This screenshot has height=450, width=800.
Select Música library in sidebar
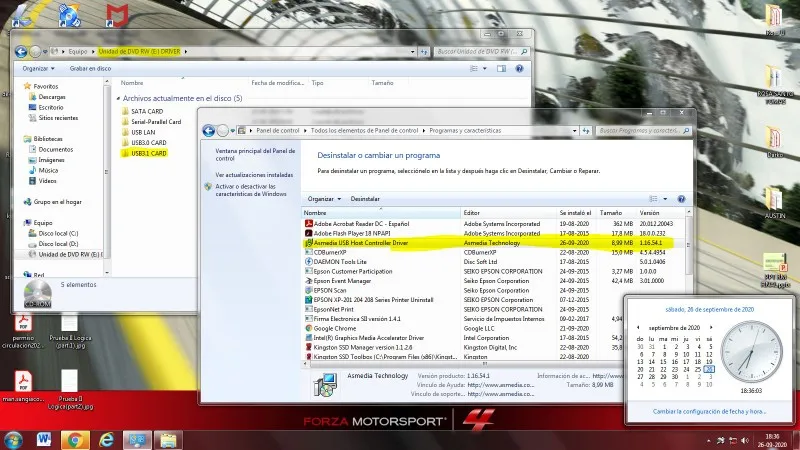coord(48,170)
